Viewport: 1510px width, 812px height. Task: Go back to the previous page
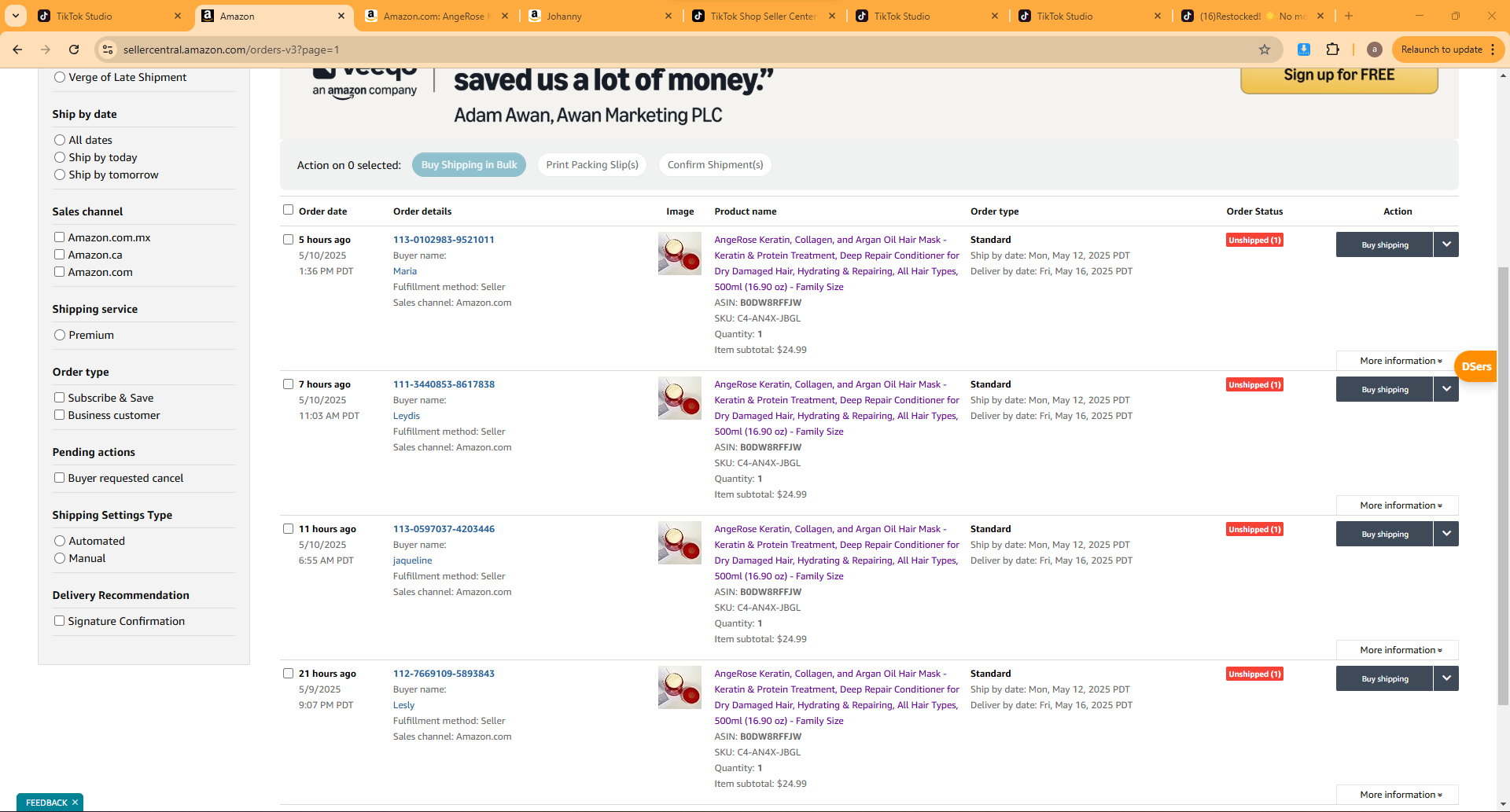pyautogui.click(x=17, y=50)
